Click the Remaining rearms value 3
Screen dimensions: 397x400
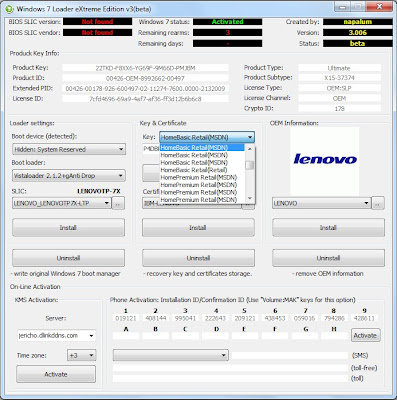pyautogui.click(x=228, y=33)
